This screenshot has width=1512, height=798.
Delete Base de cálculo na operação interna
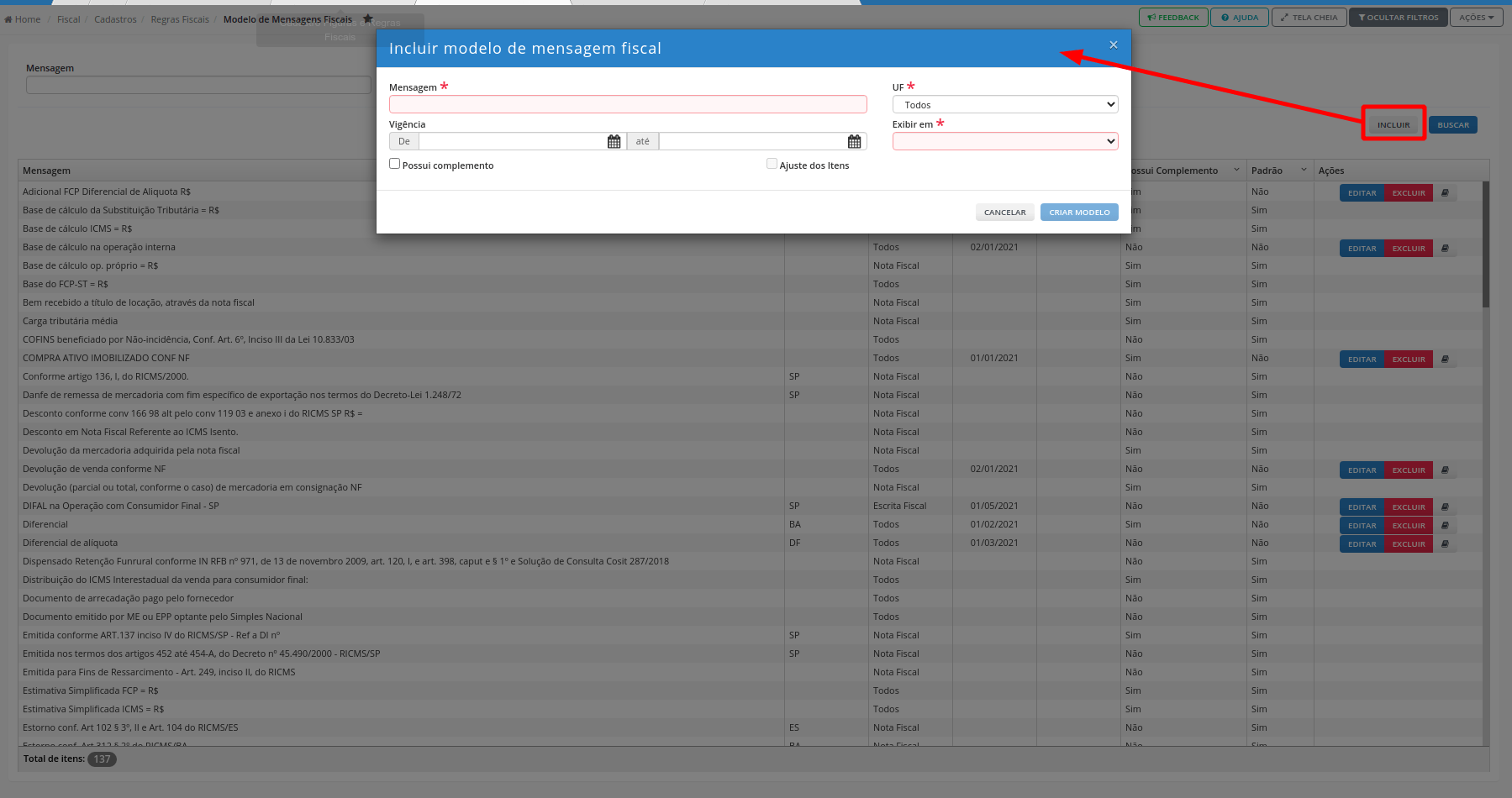[1409, 249]
